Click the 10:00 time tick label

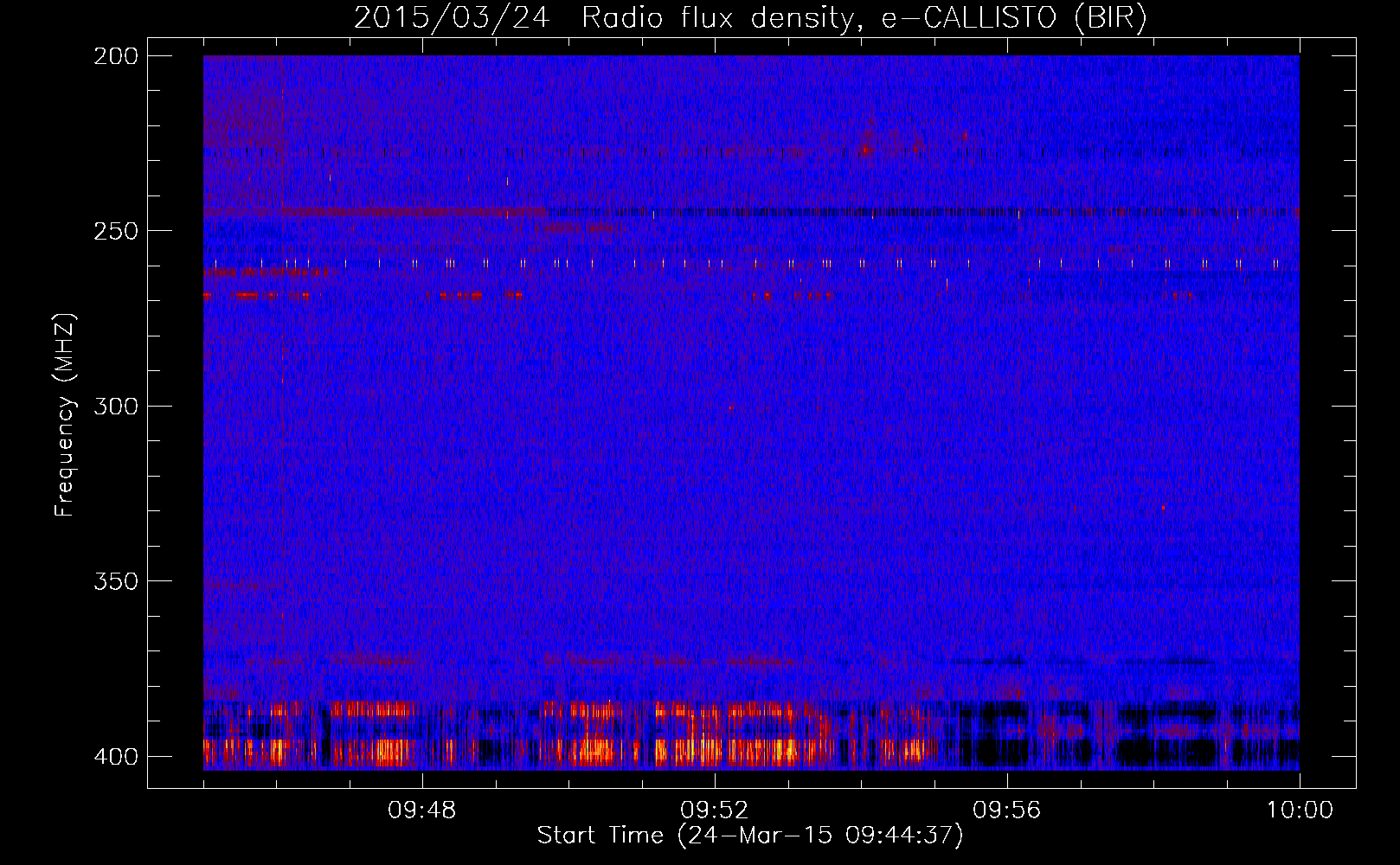(x=1300, y=811)
